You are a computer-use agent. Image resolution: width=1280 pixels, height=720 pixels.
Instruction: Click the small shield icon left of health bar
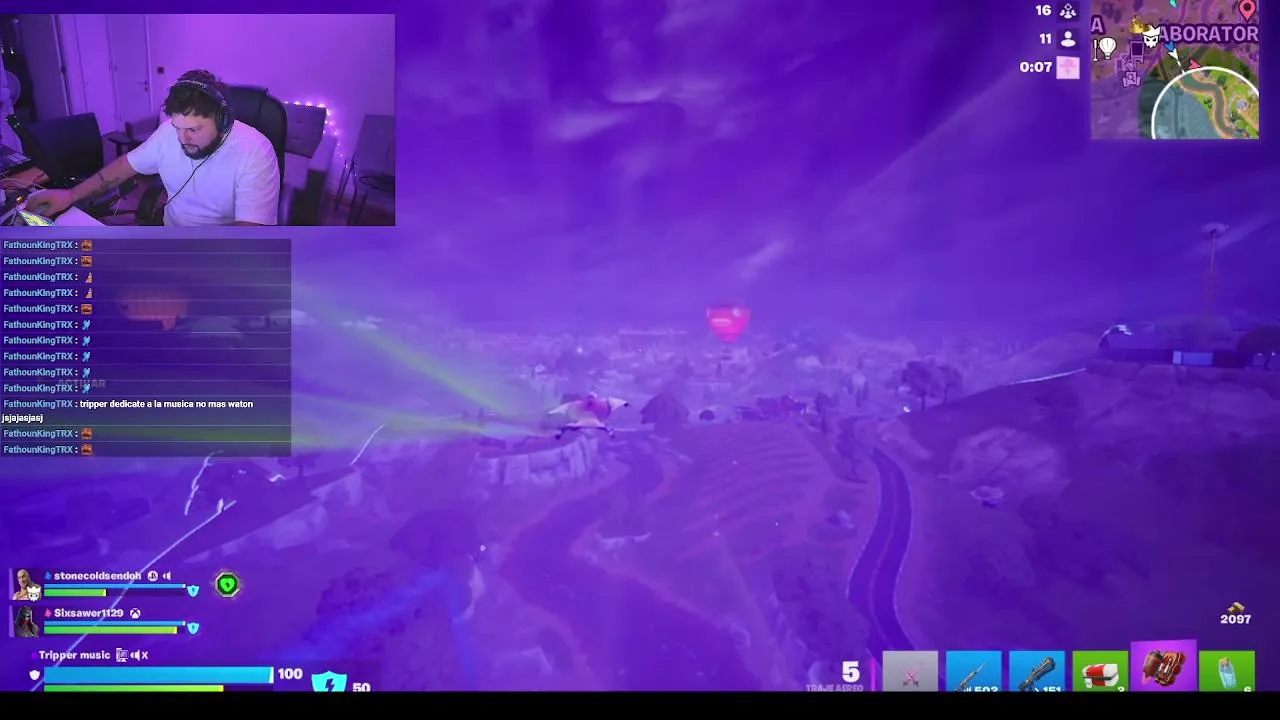[x=35, y=676]
